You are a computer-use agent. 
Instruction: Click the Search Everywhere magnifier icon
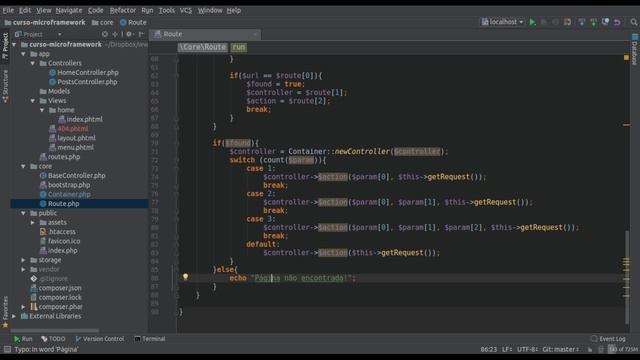633,22
